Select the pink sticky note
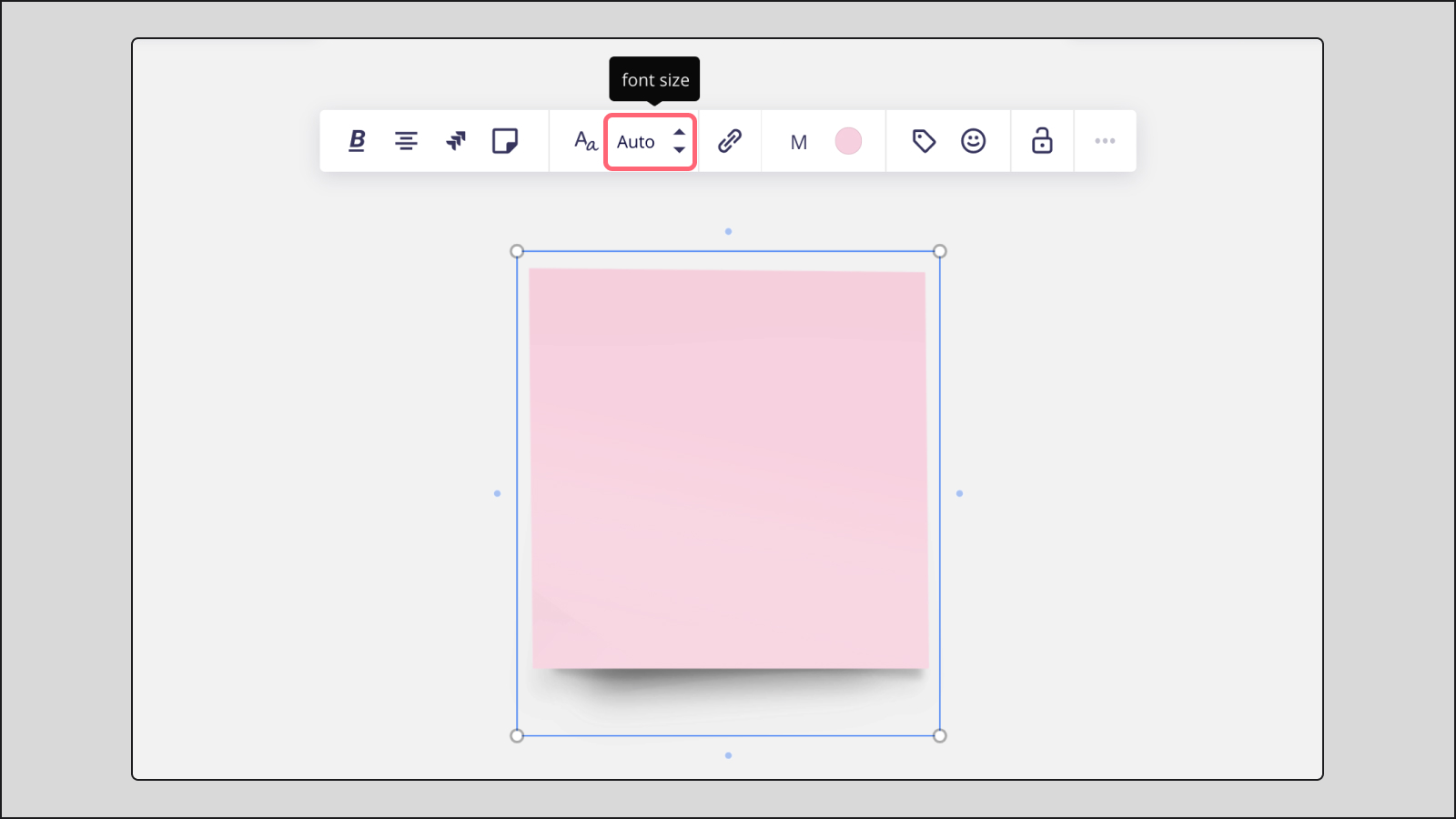This screenshot has height=819, width=1456. click(728, 469)
